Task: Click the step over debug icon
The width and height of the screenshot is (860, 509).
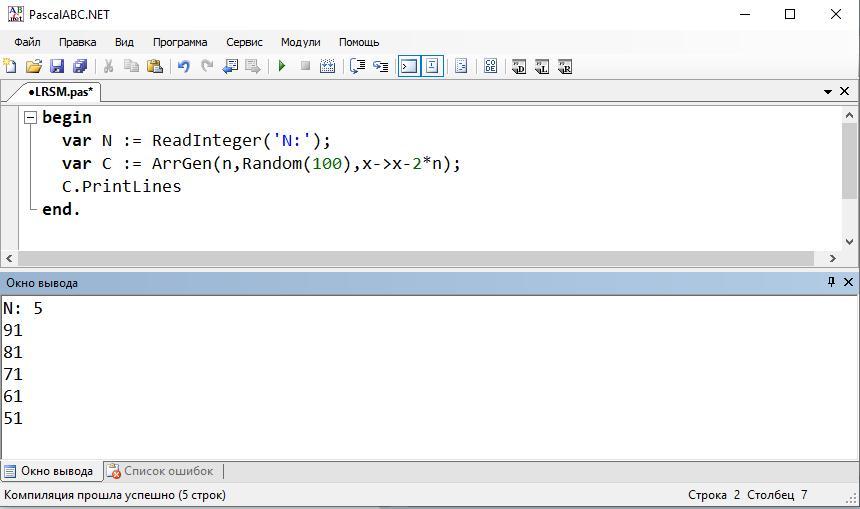Action: pyautogui.click(x=358, y=66)
